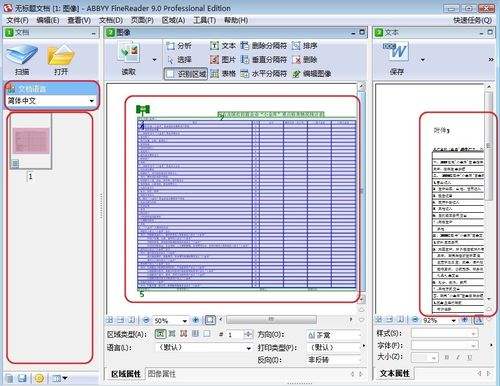Select the 图片 picture area tool

coord(223,60)
